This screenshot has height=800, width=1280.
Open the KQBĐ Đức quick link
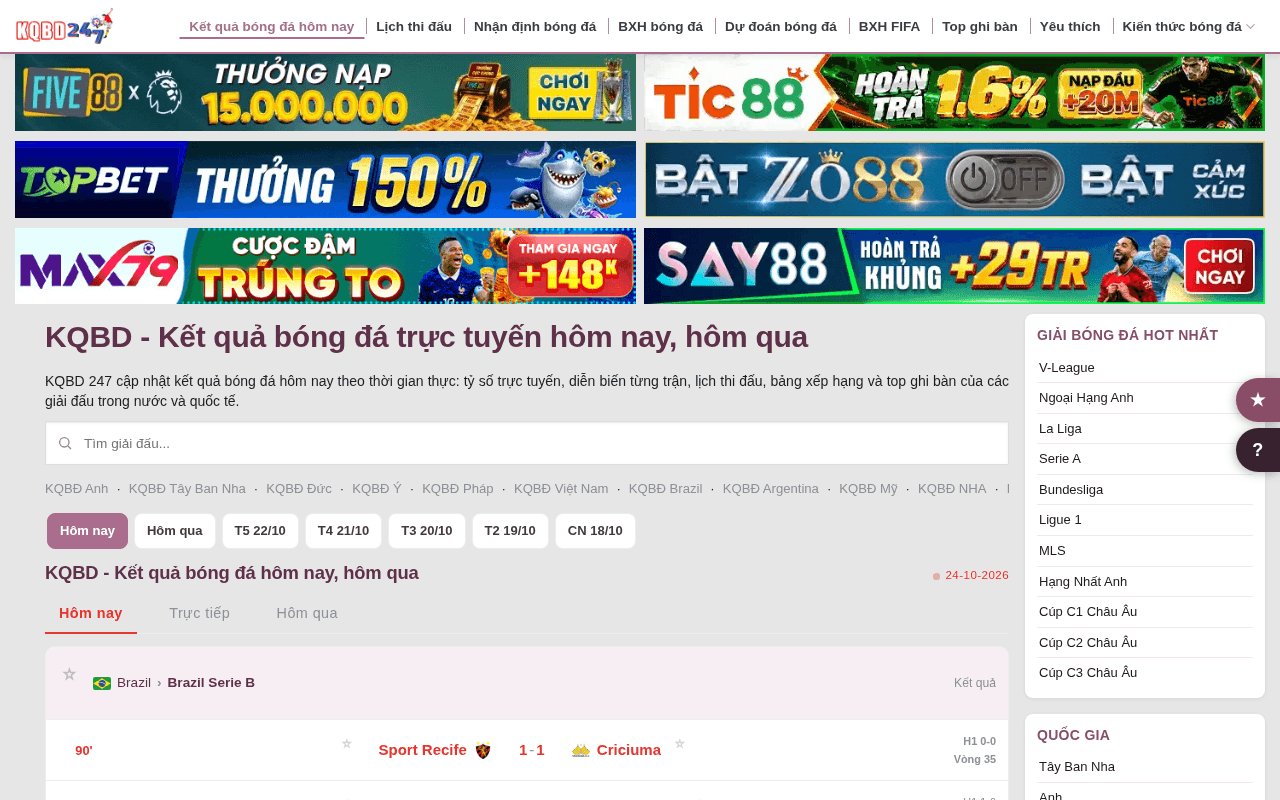[x=299, y=489]
